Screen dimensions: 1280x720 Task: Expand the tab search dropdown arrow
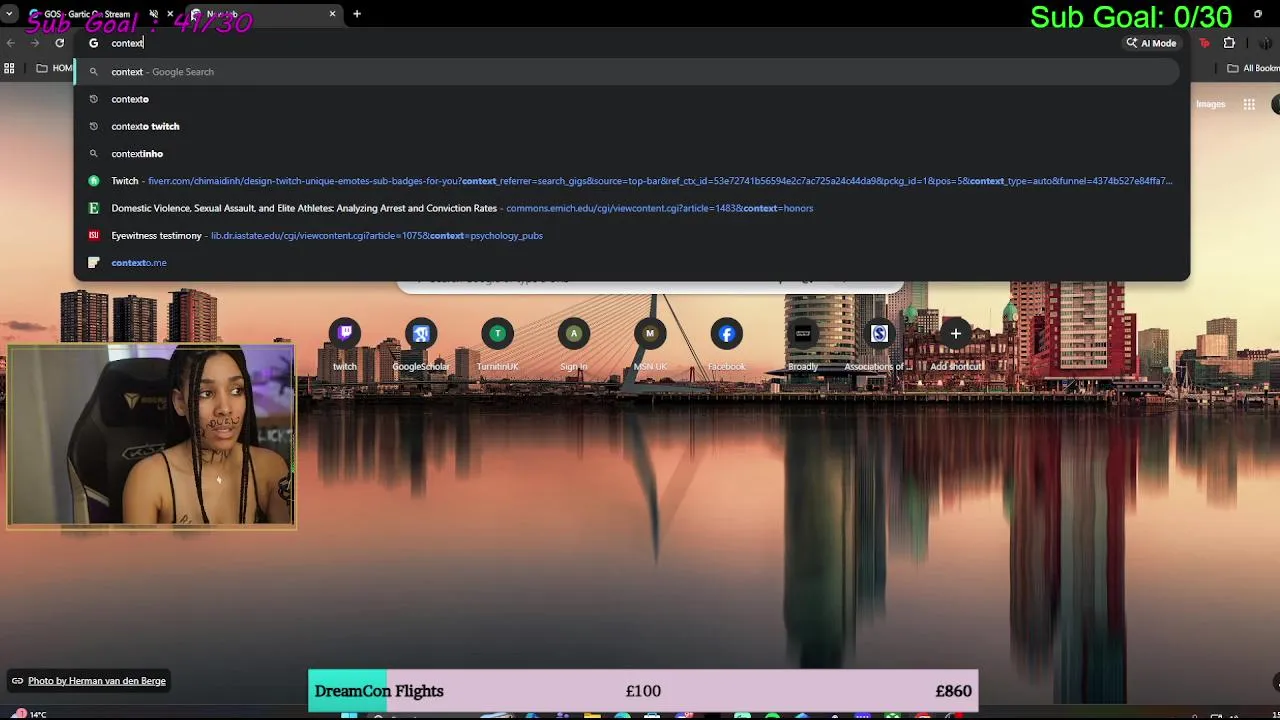point(9,14)
